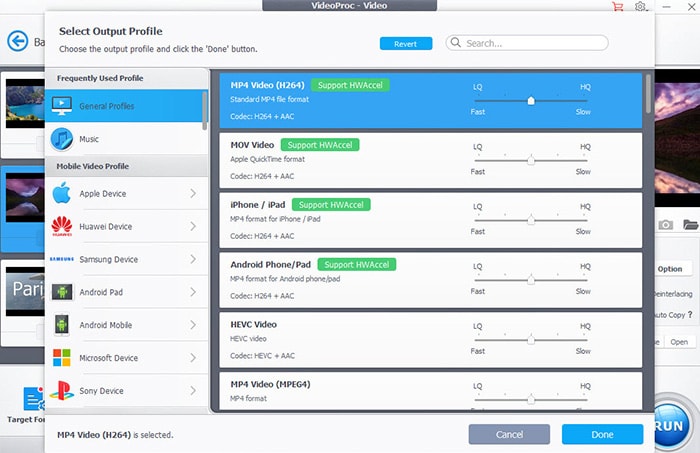Confirm with the Done button
This screenshot has width=700, height=453.
(602, 434)
